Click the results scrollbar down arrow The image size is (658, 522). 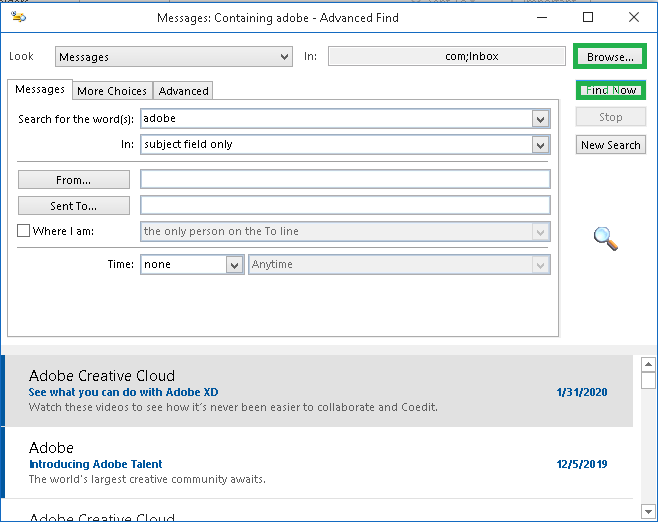click(x=648, y=512)
